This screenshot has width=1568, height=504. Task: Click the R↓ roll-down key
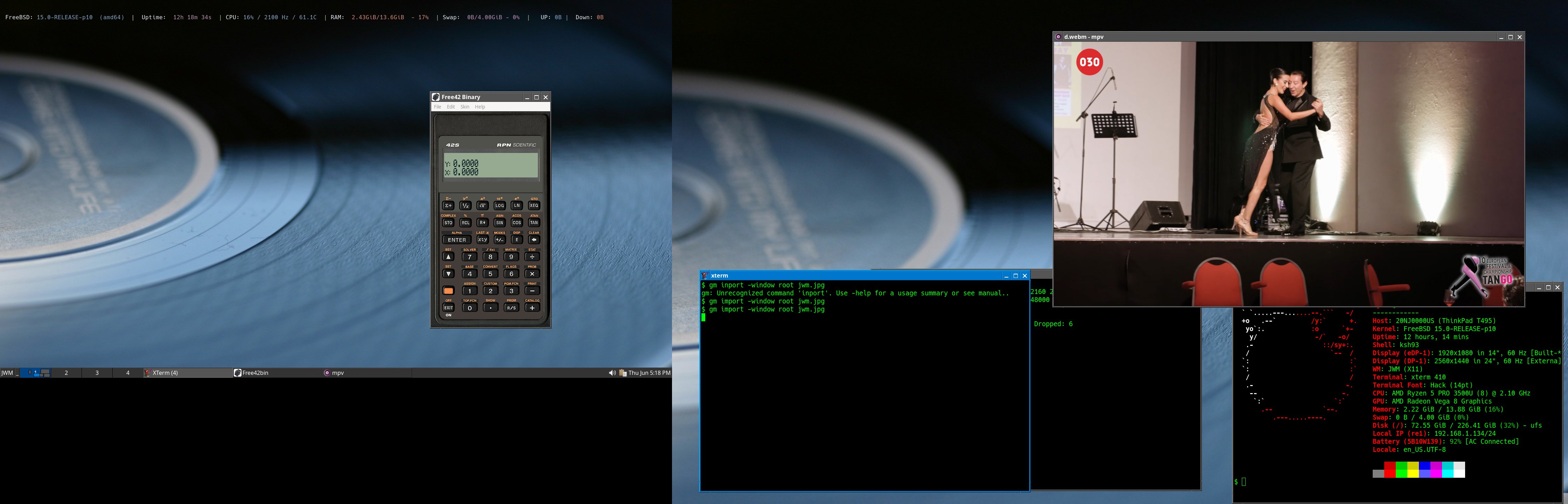(483, 223)
